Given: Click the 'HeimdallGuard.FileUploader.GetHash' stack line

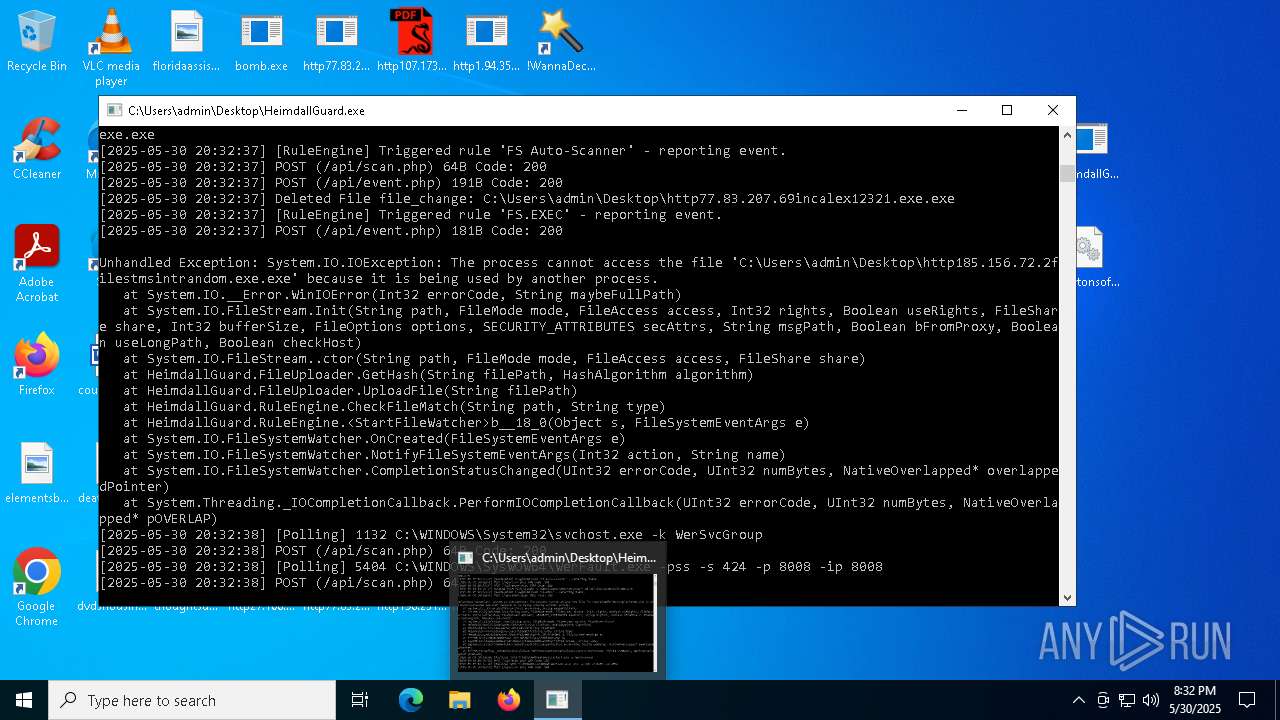Looking at the screenshot, I should point(438,375).
